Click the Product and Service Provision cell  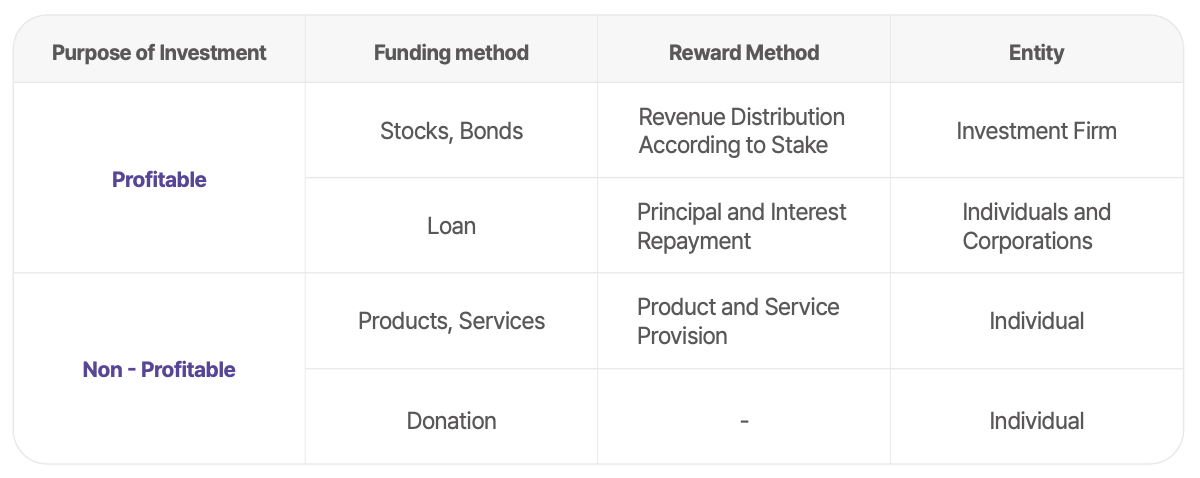click(738, 321)
